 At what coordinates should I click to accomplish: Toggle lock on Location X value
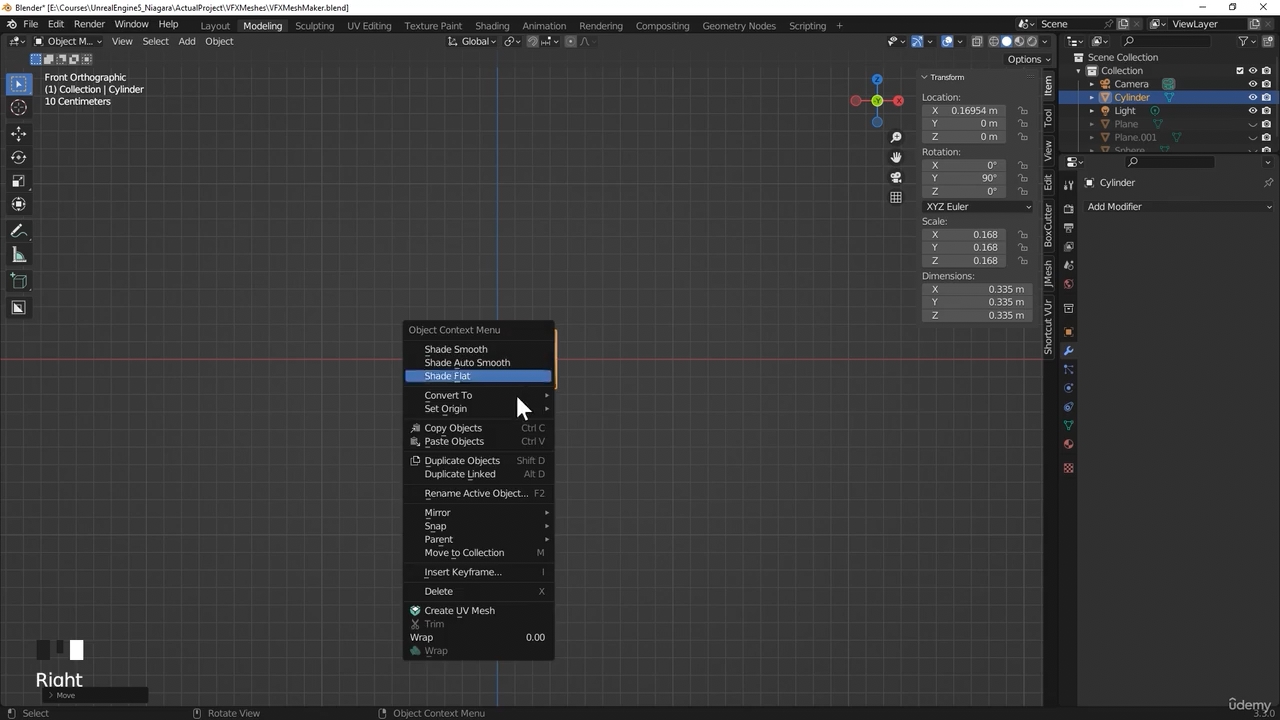point(1023,111)
